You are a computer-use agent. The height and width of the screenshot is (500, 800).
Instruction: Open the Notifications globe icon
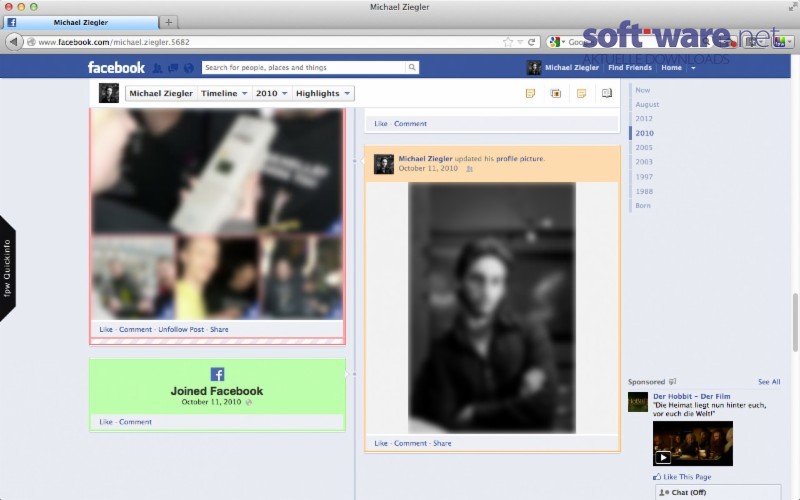coord(189,67)
